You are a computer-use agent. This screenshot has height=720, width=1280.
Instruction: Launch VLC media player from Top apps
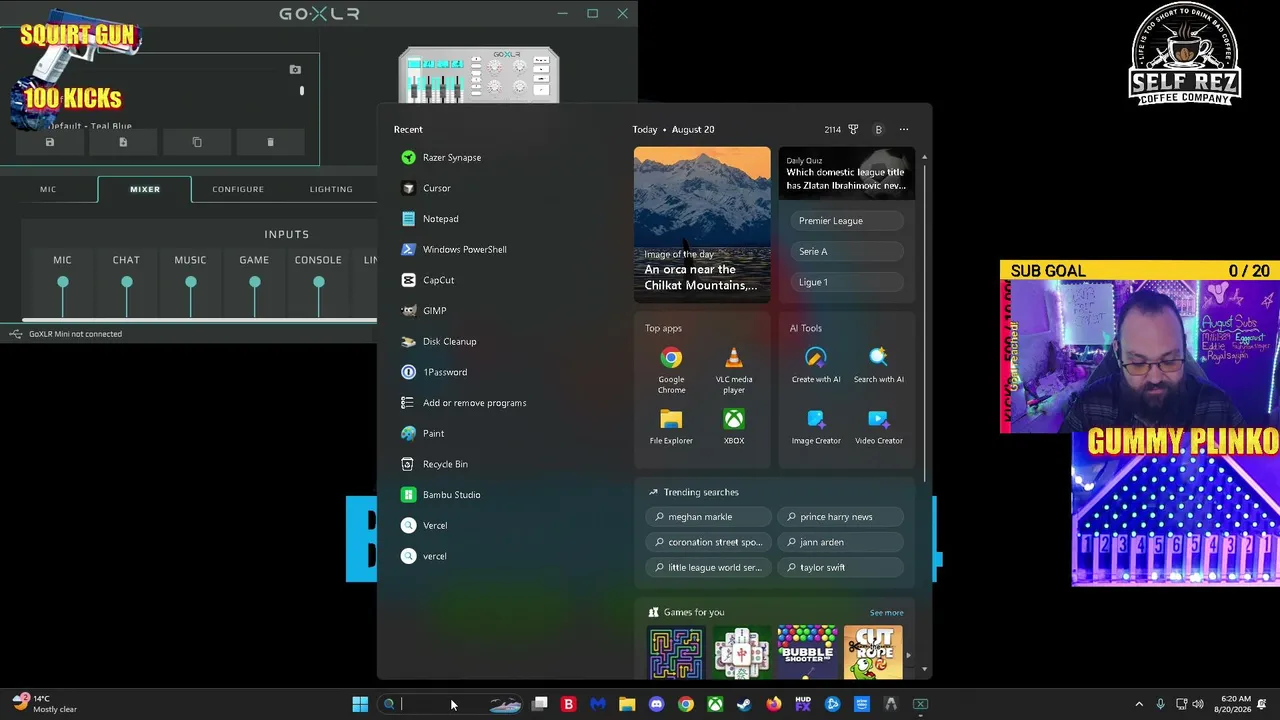coord(734,369)
